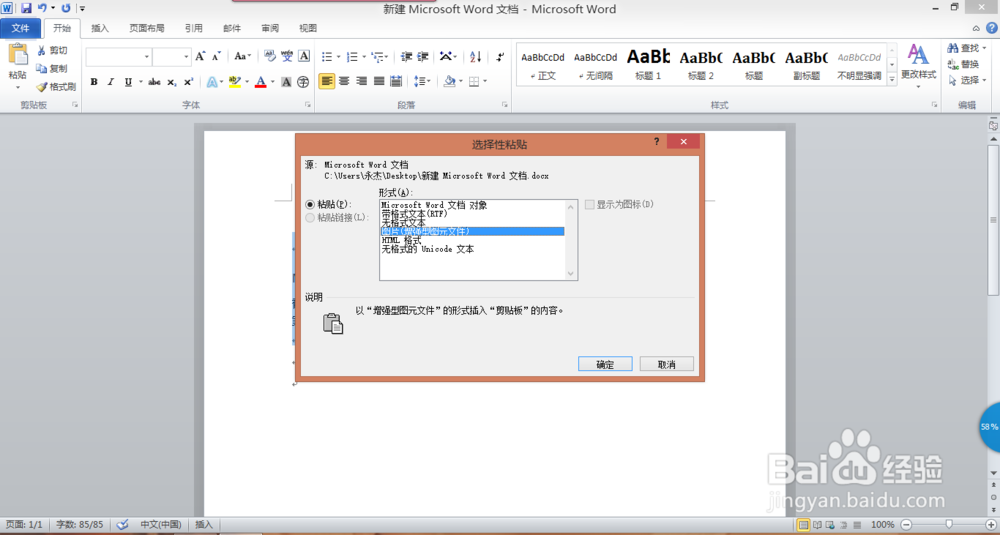The height and width of the screenshot is (535, 1000).
Task: Click Cancel (取消) in Paste Special dialog
Action: [666, 364]
